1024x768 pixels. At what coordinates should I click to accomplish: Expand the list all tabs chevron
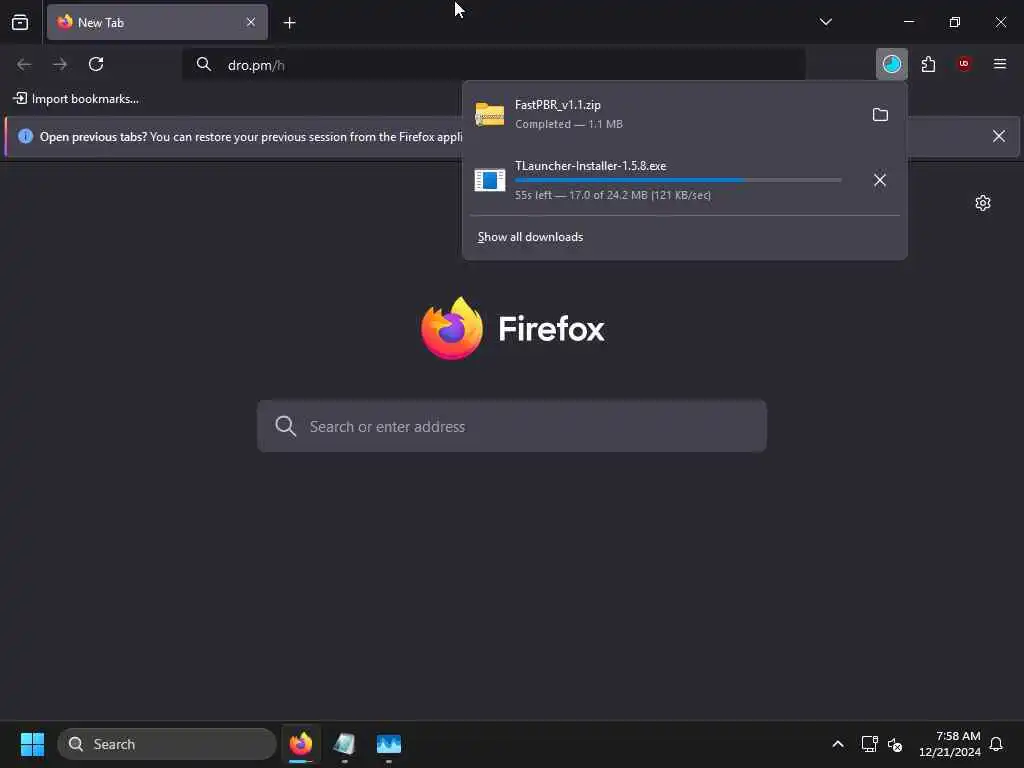(x=825, y=22)
